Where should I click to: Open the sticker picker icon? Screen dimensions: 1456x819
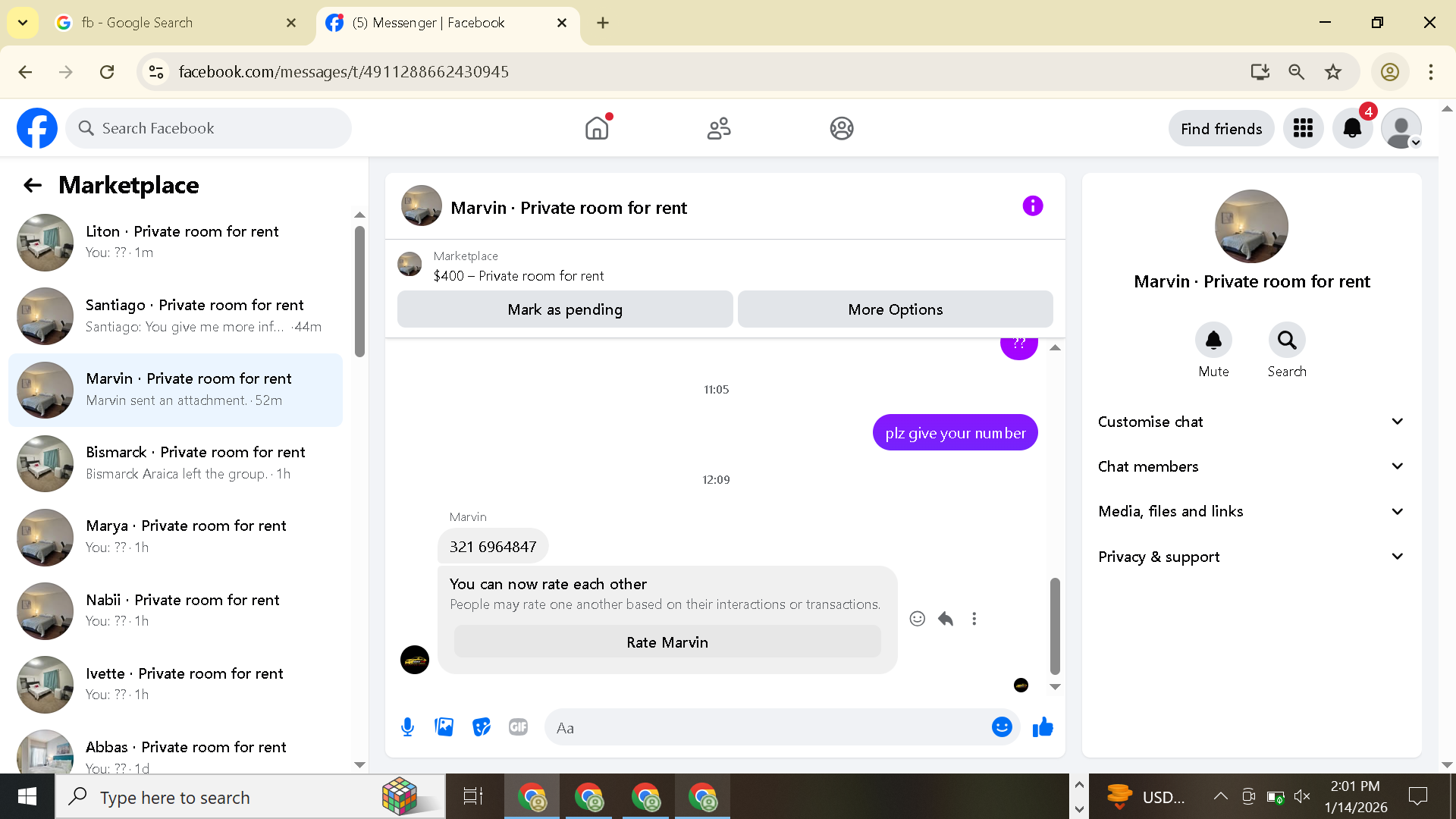pos(482,727)
